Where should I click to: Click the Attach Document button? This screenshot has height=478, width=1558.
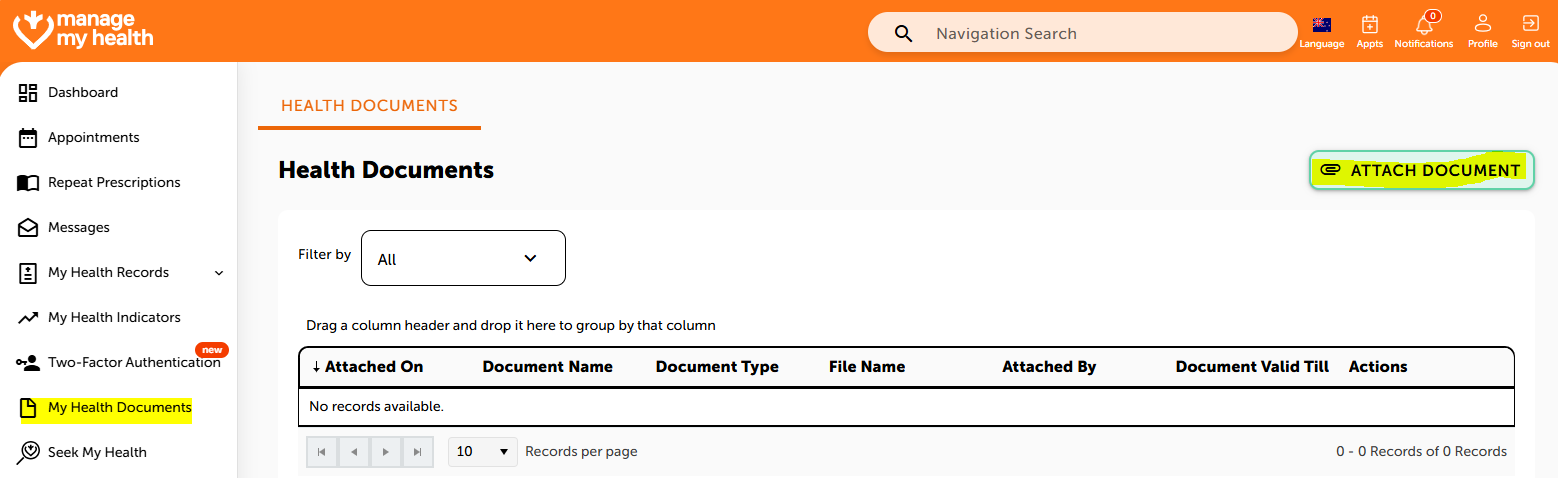tap(1421, 170)
